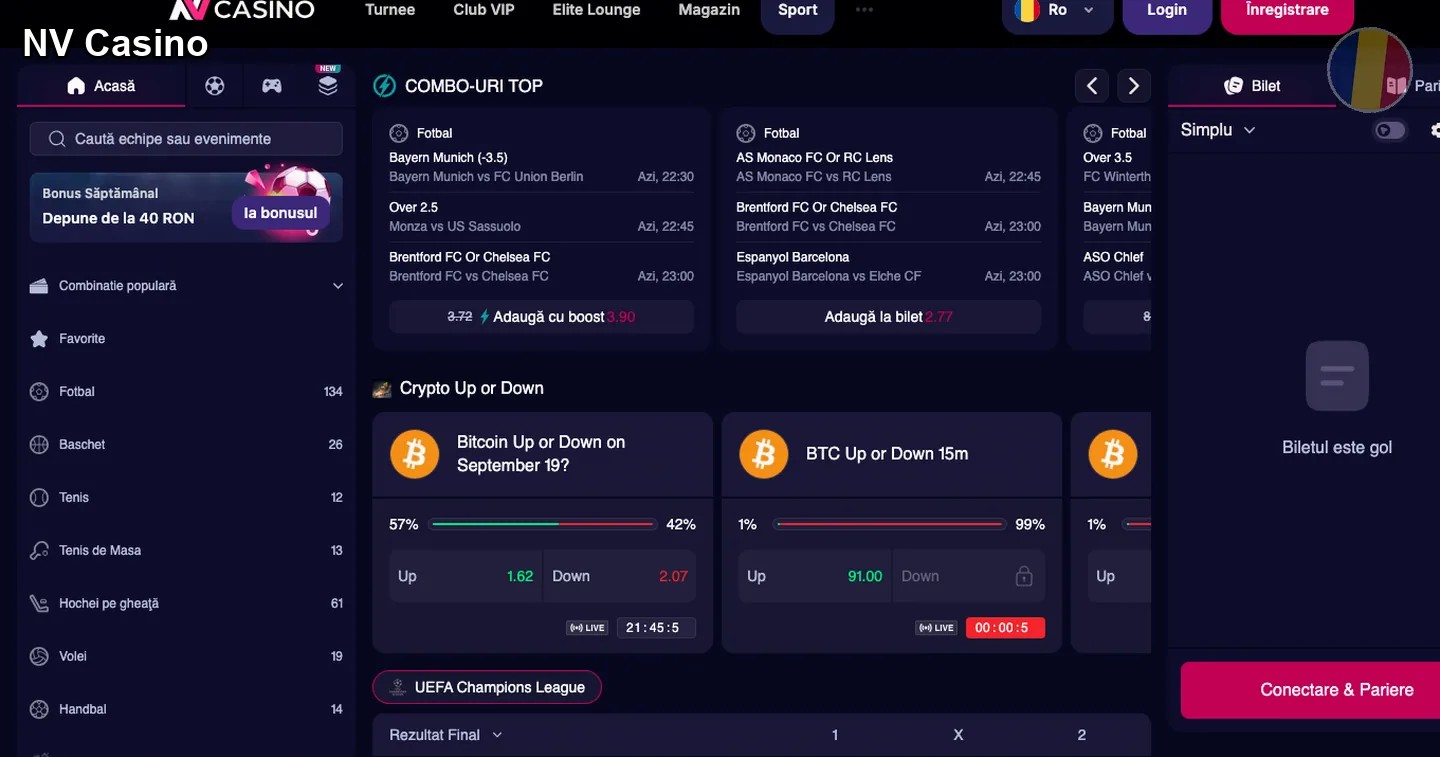Open the Magazin menu item
1440x757 pixels.
pos(709,10)
